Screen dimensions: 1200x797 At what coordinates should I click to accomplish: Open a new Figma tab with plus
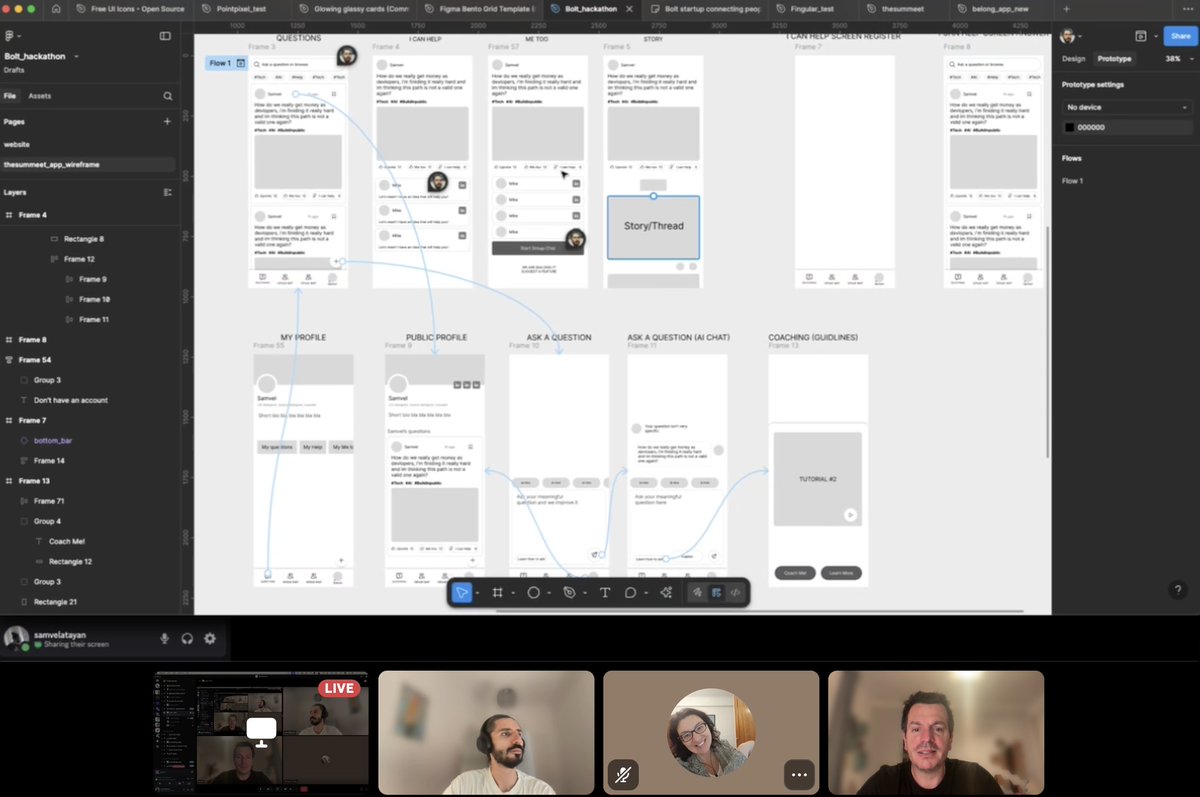click(1066, 8)
